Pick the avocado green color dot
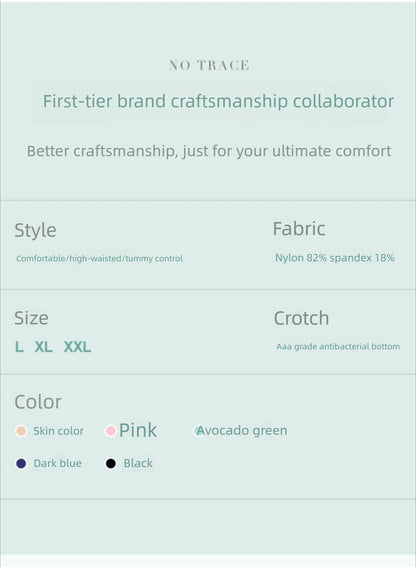Screen dimensions: 416x567 click(x=199, y=431)
